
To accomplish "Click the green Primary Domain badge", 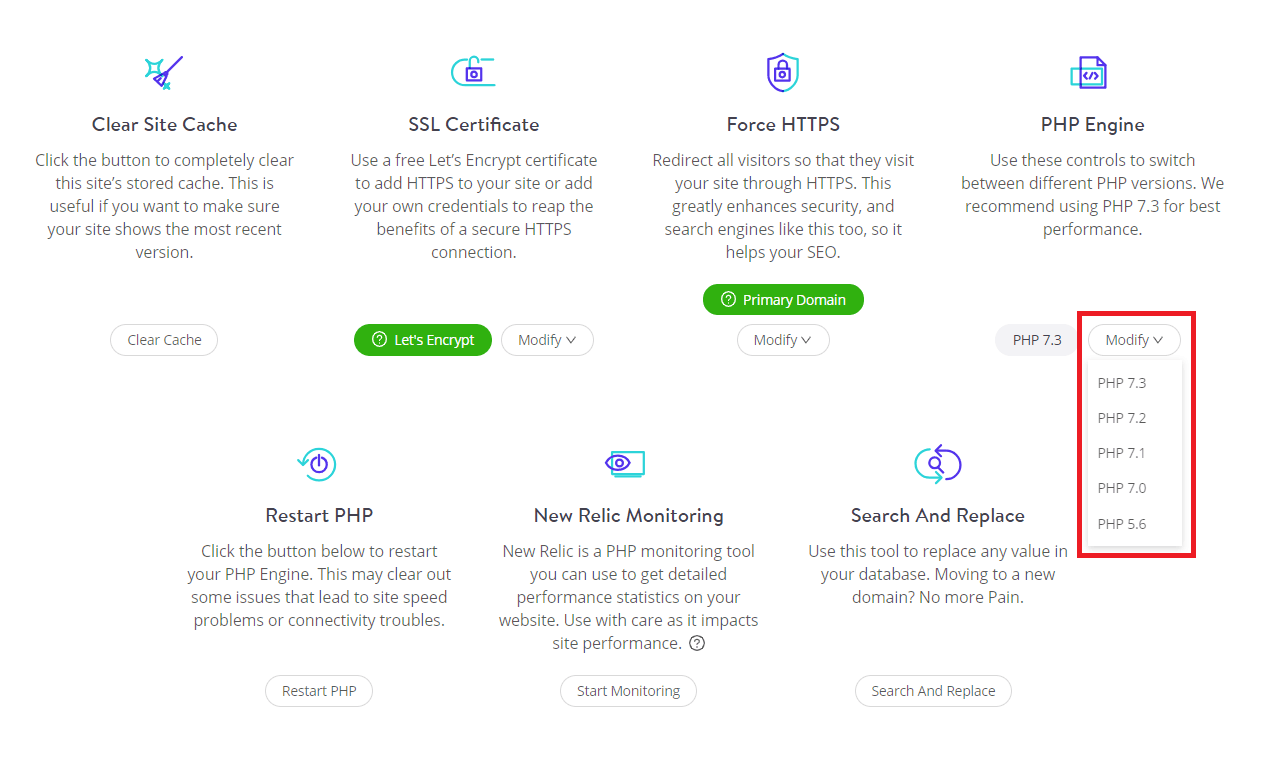I will pos(783,299).
